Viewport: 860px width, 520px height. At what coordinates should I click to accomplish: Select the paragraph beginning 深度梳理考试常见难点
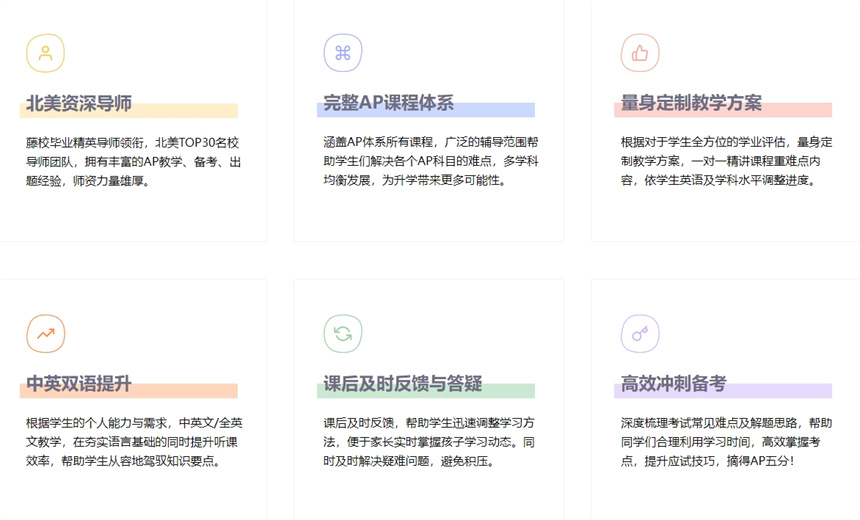click(x=726, y=442)
